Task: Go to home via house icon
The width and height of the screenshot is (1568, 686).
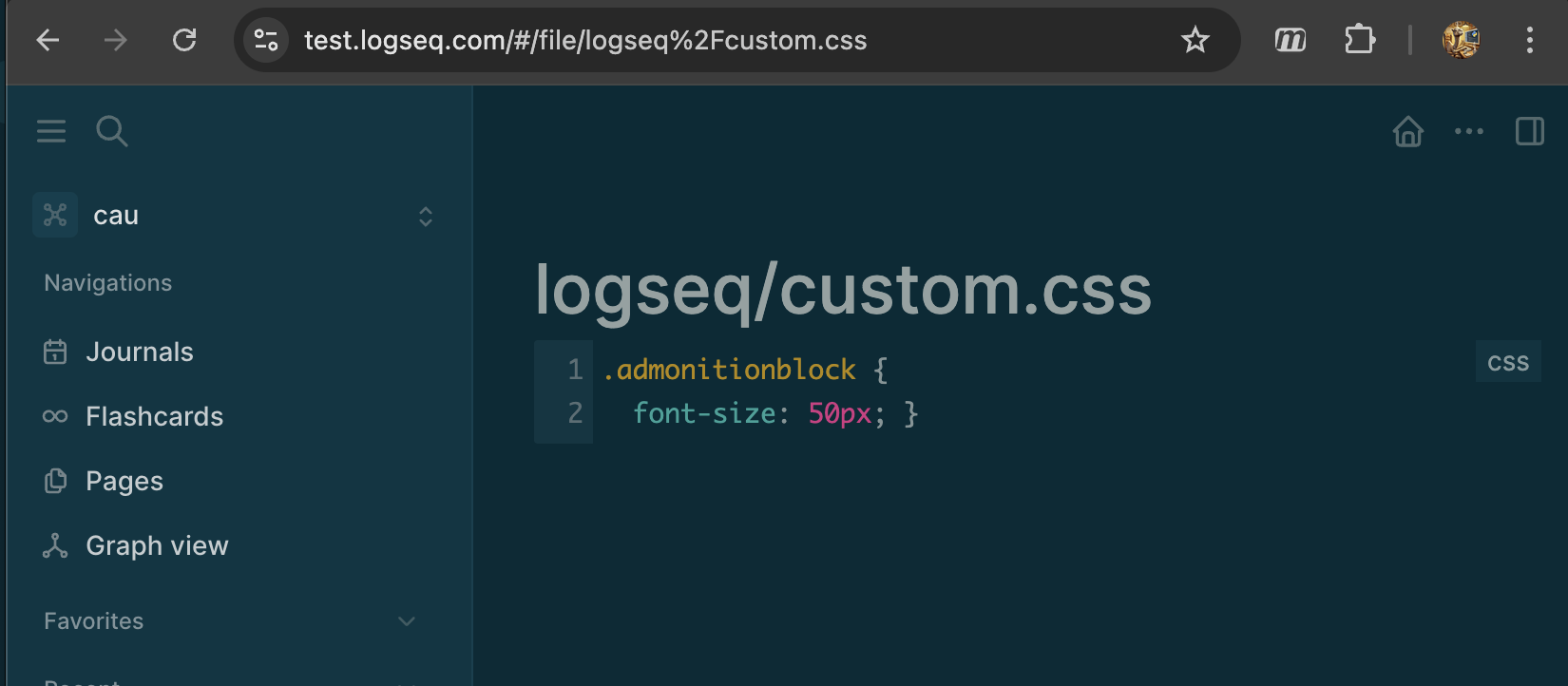Action: 1407,131
